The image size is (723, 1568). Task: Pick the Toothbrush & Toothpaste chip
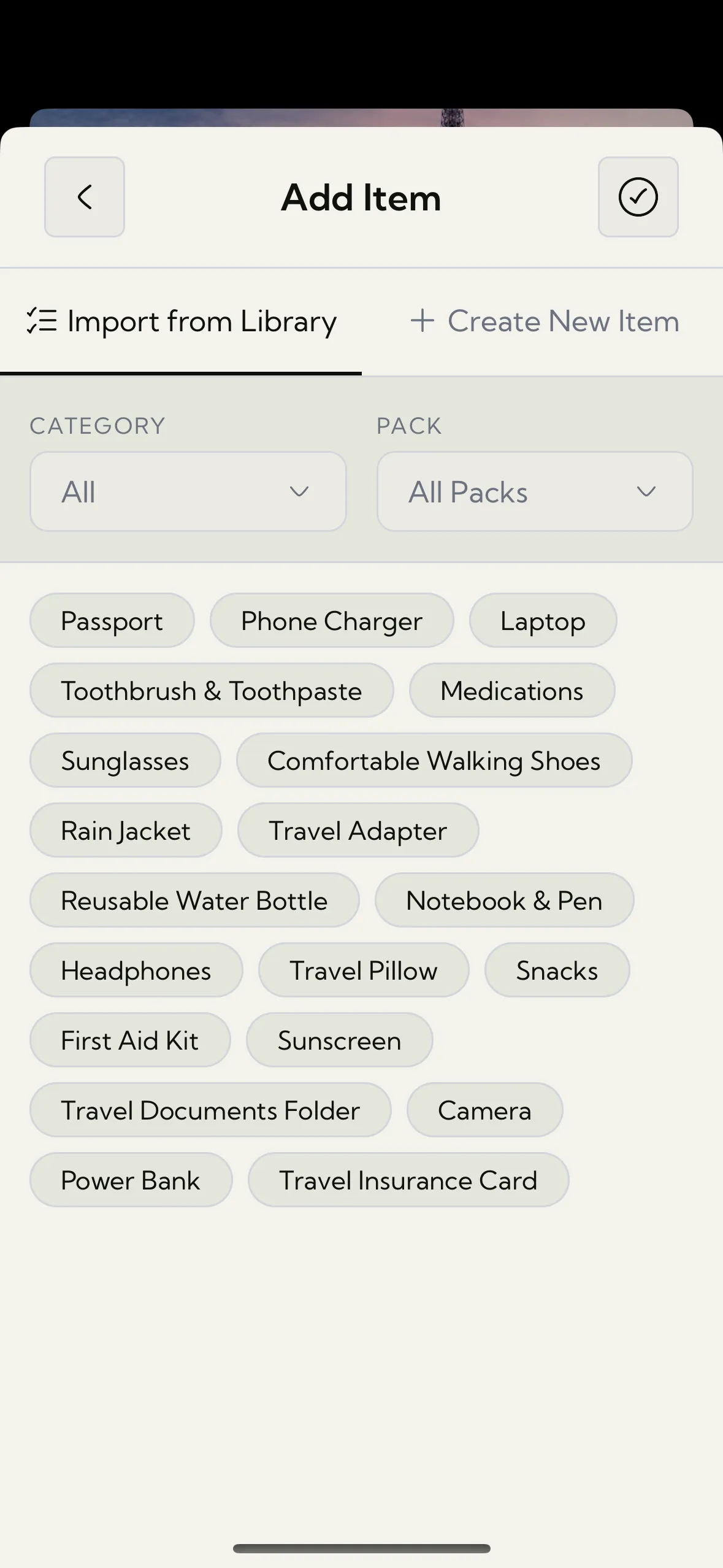(x=212, y=691)
